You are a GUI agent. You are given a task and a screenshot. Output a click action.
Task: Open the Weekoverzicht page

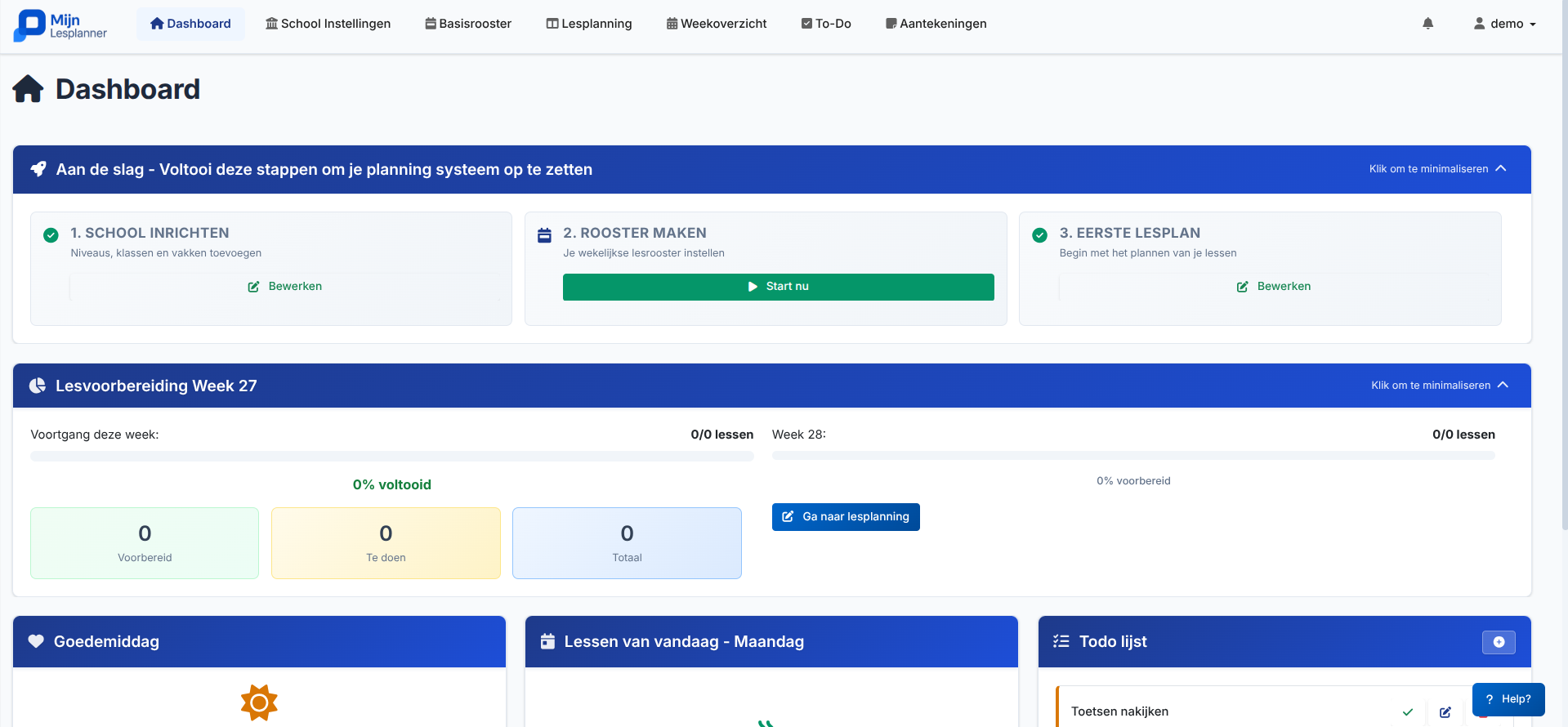tap(717, 24)
